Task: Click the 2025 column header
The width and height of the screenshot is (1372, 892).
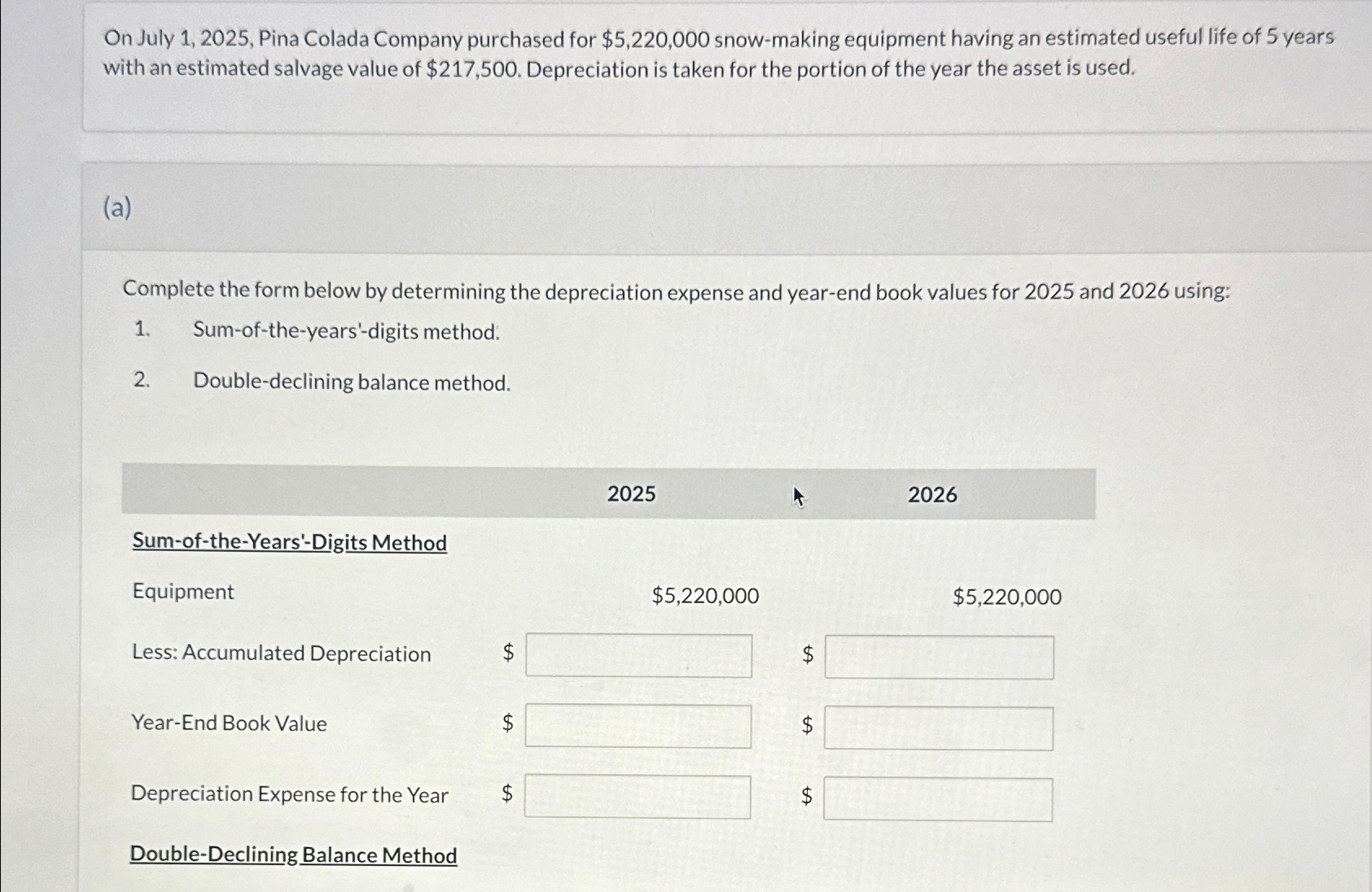Action: tap(631, 494)
